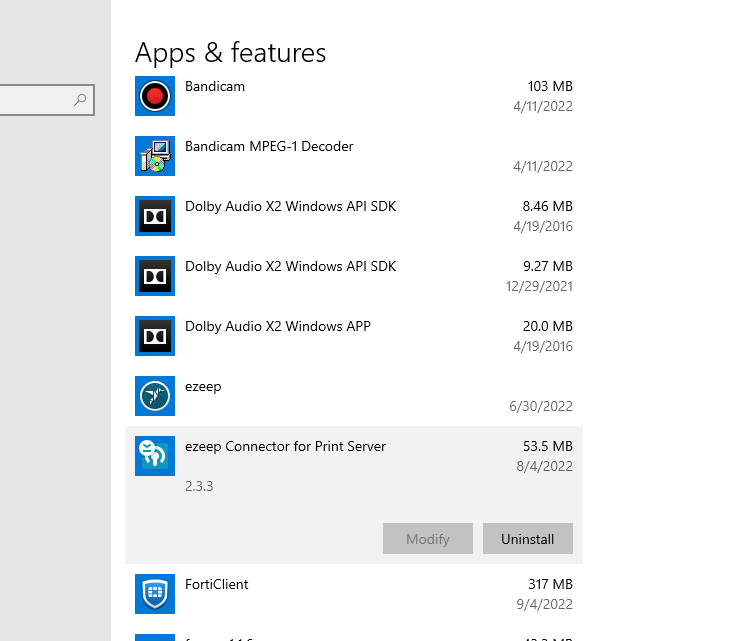Screen dimensions: 754x641
Task: Select Dolby Audio X2 Windows API SDK dated 4/19/2016
Action: coord(290,206)
